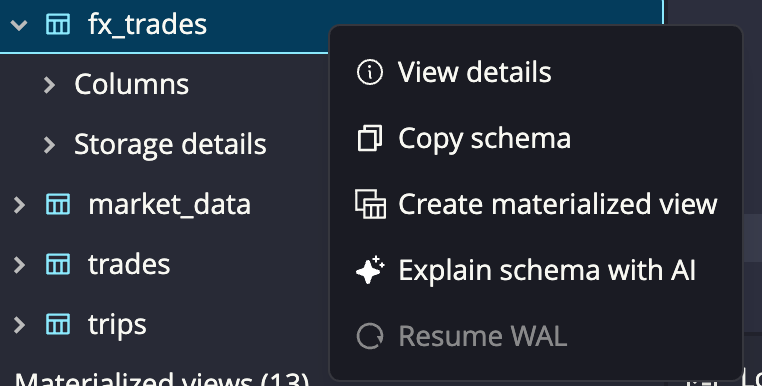Click the Resume WAL menu entry
Viewport: 762px width, 386px height.
[536, 336]
